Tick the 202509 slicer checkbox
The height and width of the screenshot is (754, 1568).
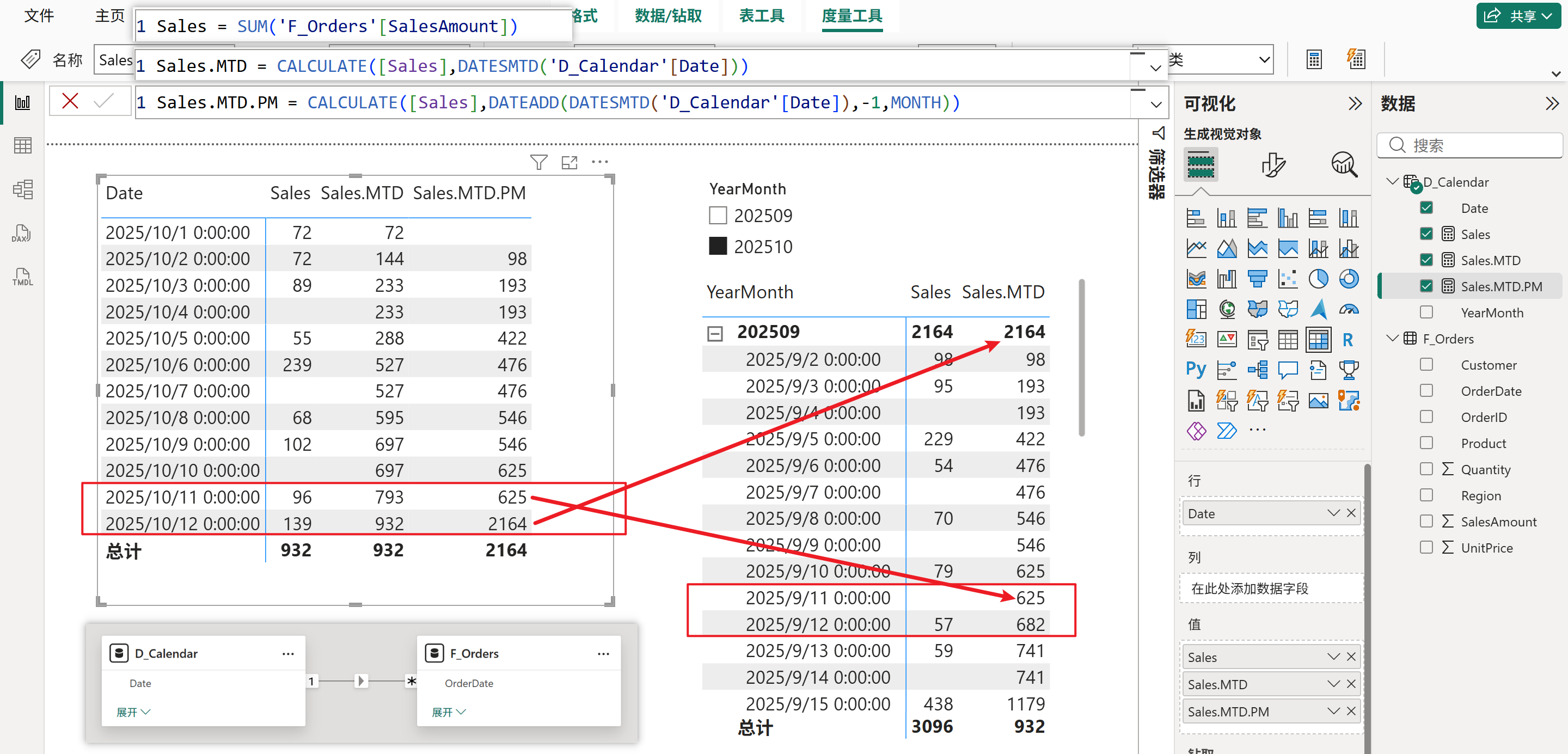coord(718,216)
